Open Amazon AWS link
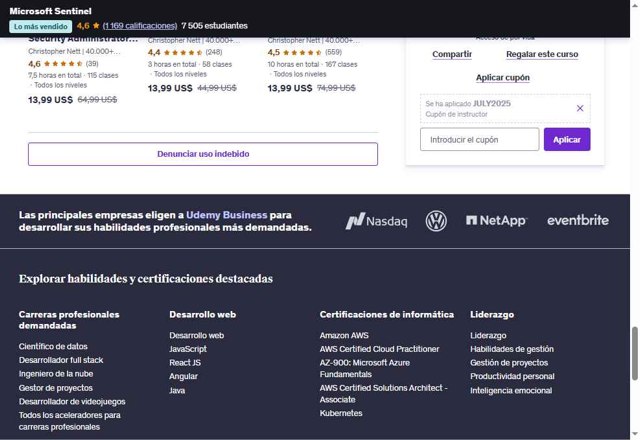This screenshot has height=440, width=640. click(344, 336)
